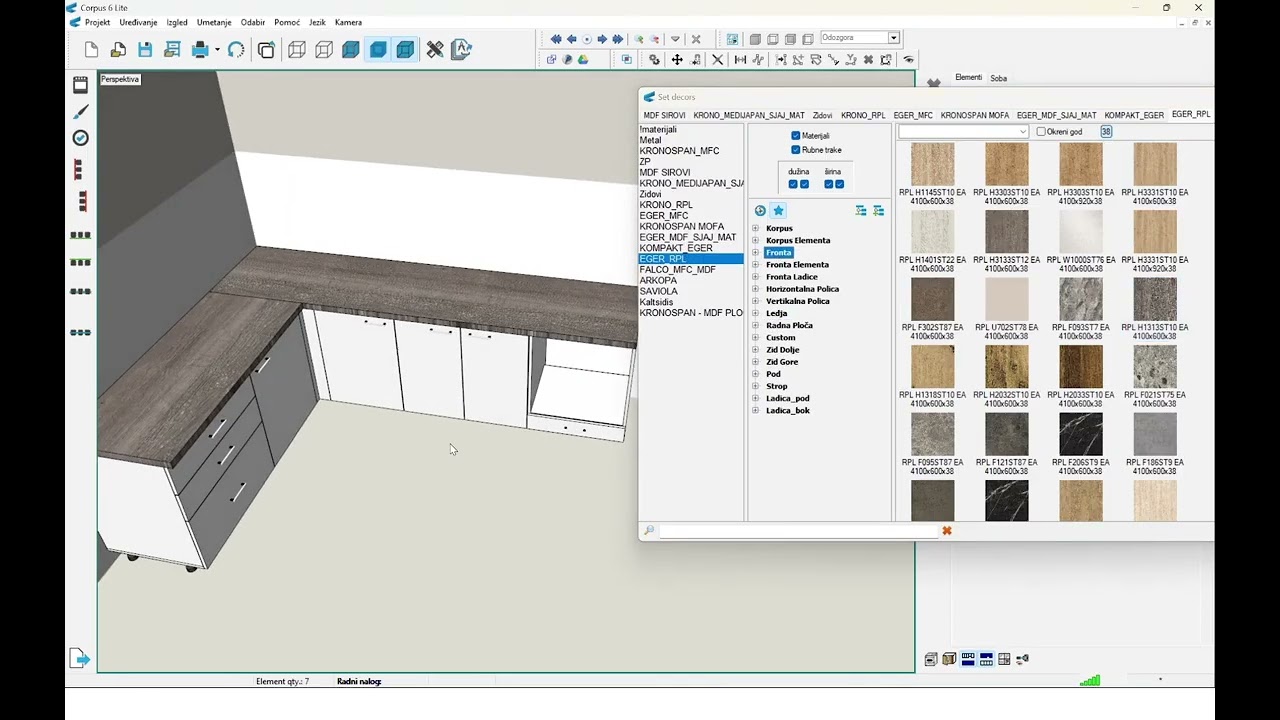This screenshot has height=720, width=1280.
Task: Save the project with the floppy disk icon
Action: (145, 50)
